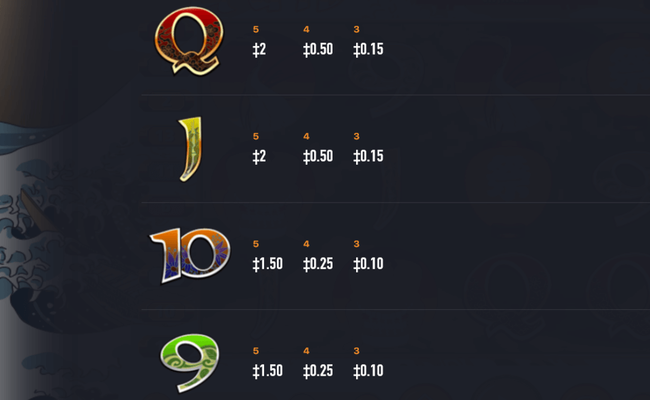
Task: Select the Q symbol's 0.50 payout value
Action: tap(318, 49)
